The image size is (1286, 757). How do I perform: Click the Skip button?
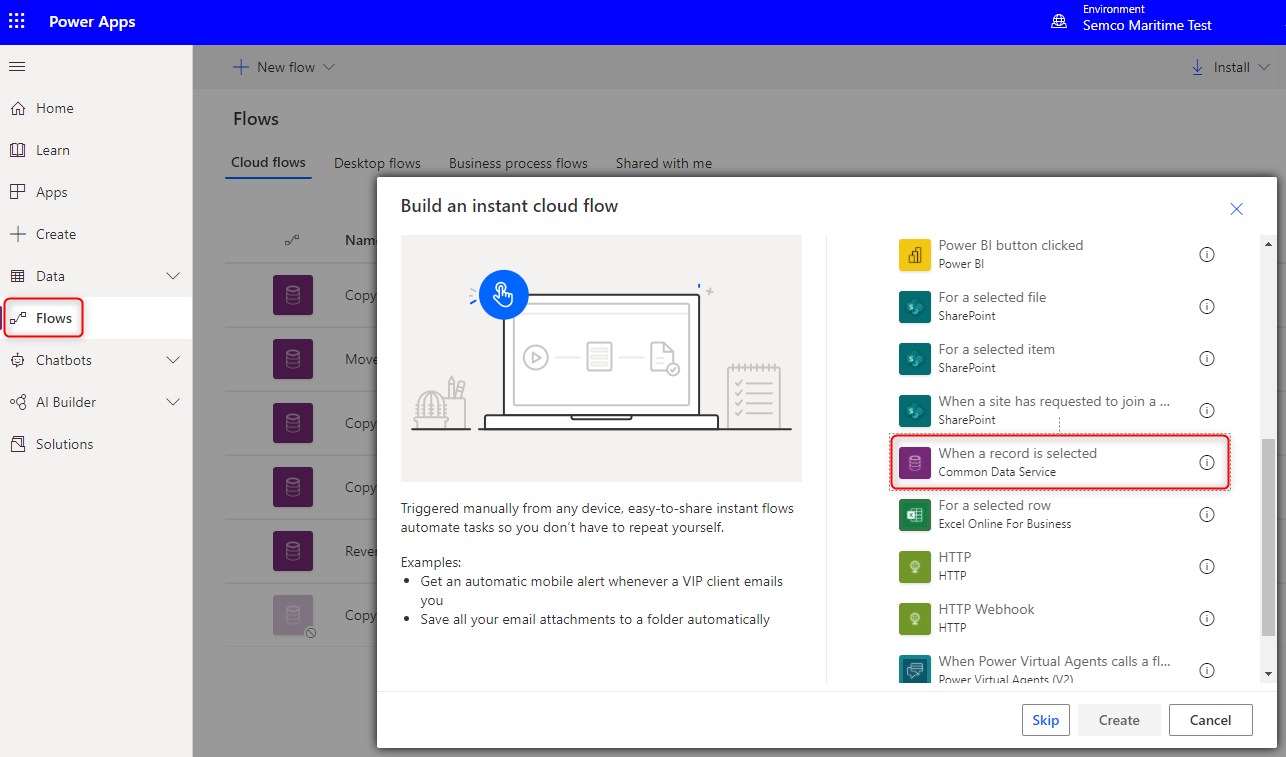(1046, 720)
